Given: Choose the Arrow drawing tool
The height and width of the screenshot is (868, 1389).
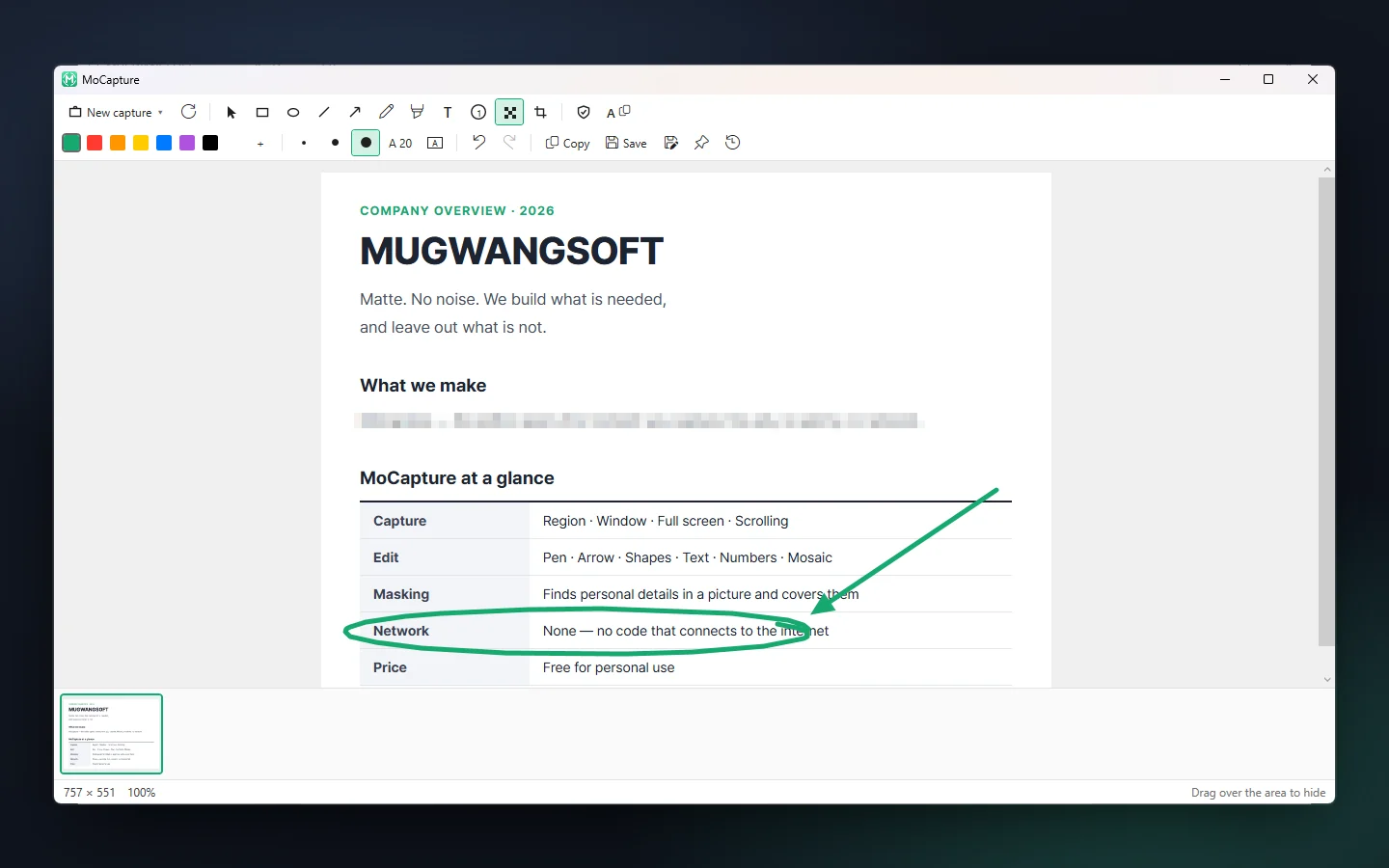Looking at the screenshot, I should pos(355,113).
